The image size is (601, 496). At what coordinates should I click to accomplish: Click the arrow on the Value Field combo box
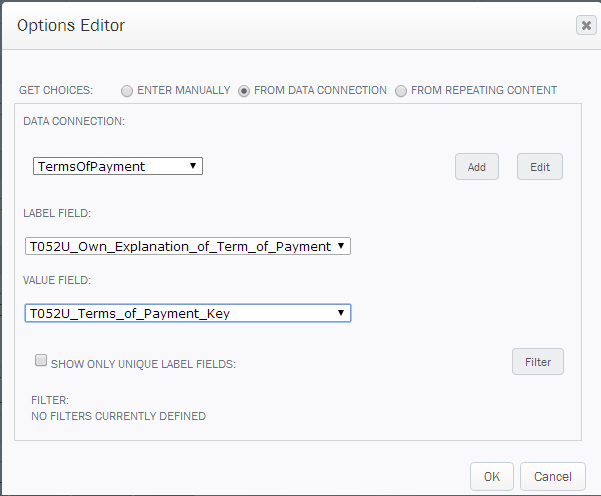(341, 313)
